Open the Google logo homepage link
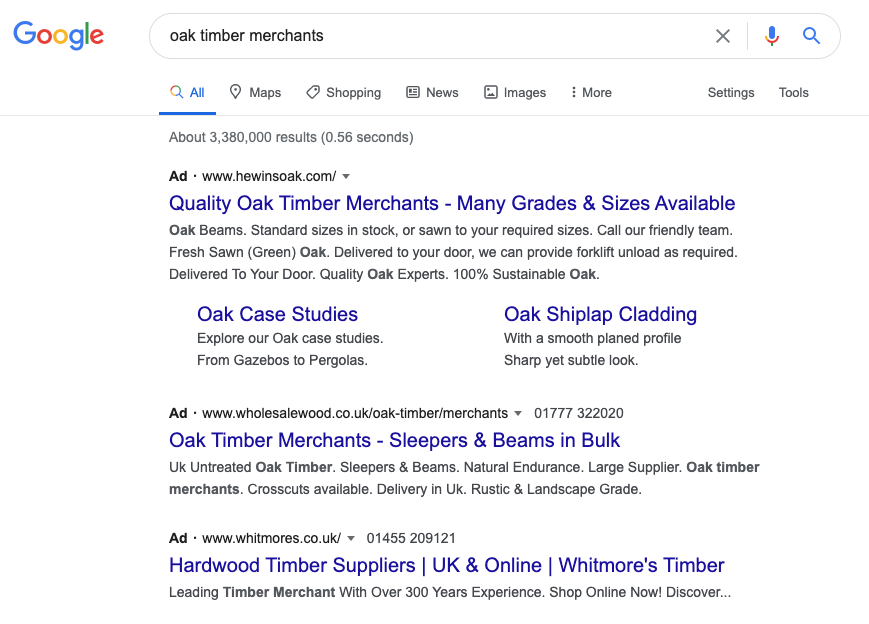The height and width of the screenshot is (624, 869). [59, 36]
